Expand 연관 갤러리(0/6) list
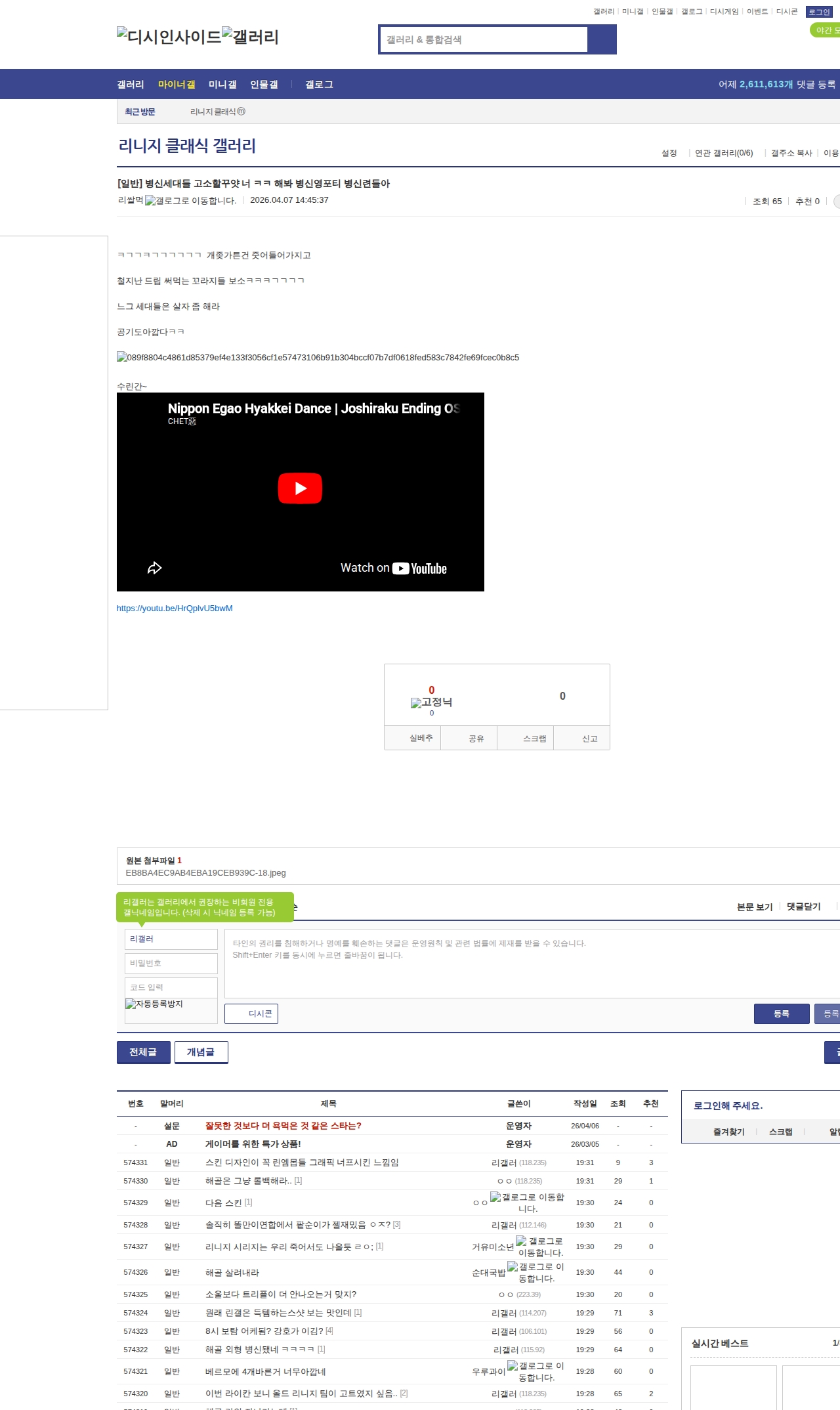This screenshot has width=840, height=1410. [x=724, y=153]
